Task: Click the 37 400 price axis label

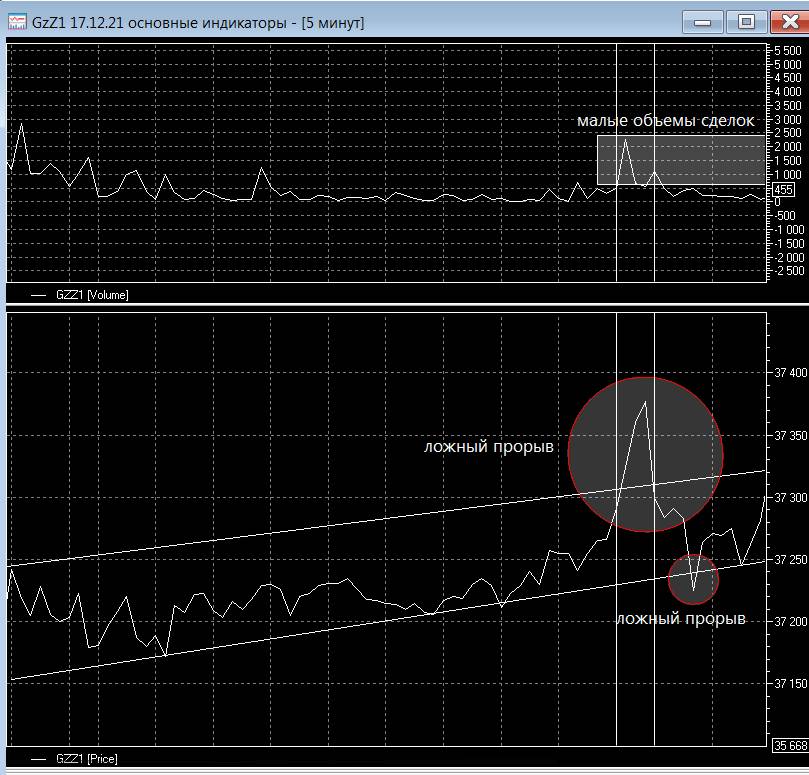Action: coord(790,373)
